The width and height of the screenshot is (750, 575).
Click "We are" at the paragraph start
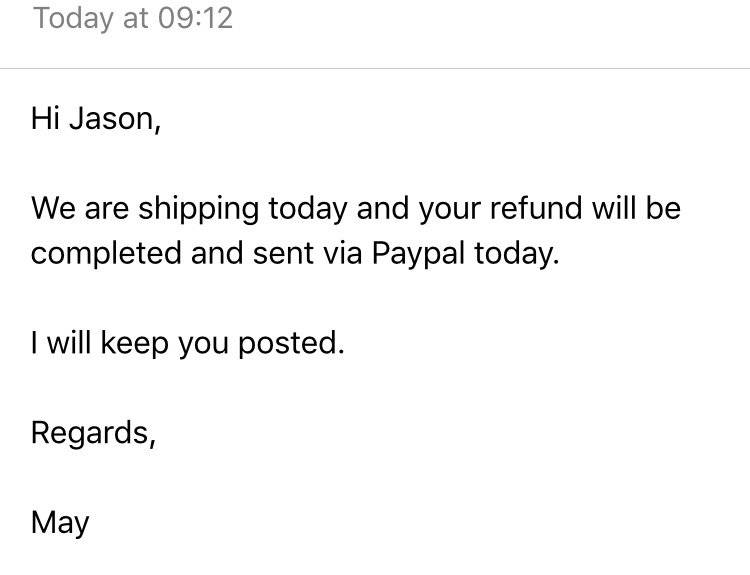80,208
